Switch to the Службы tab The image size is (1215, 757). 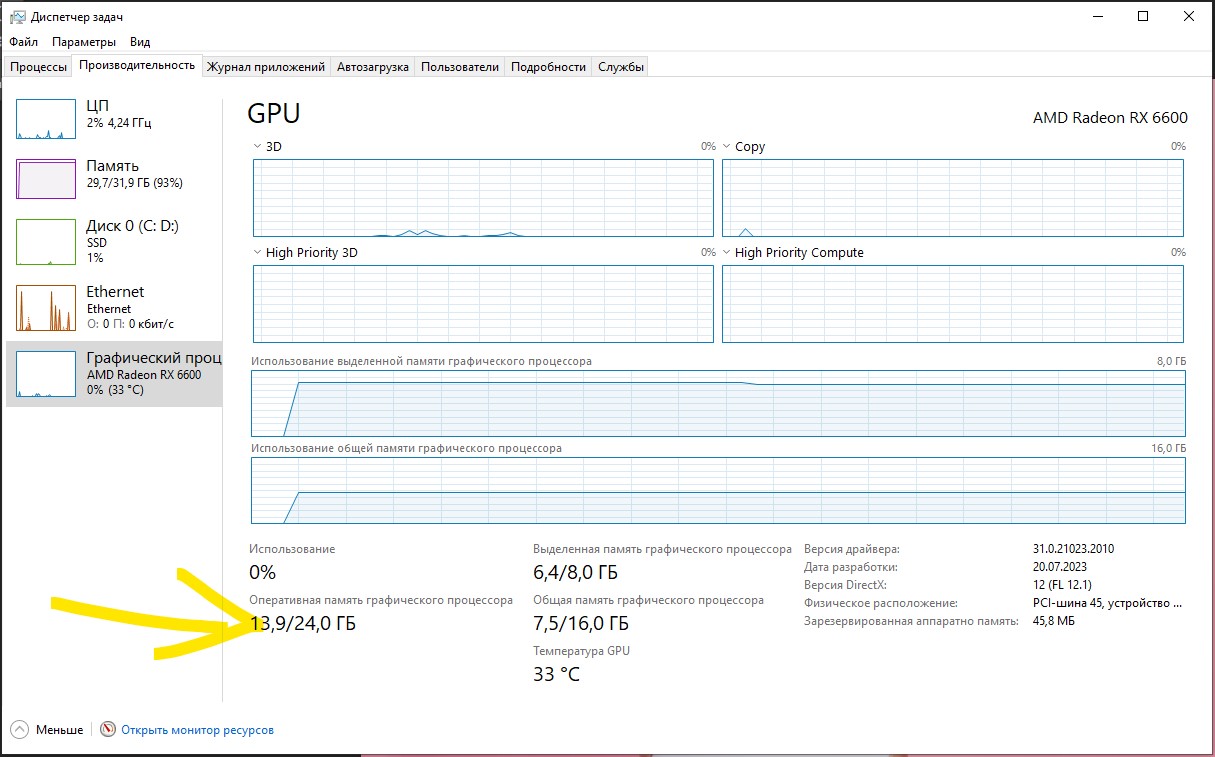pyautogui.click(x=621, y=67)
